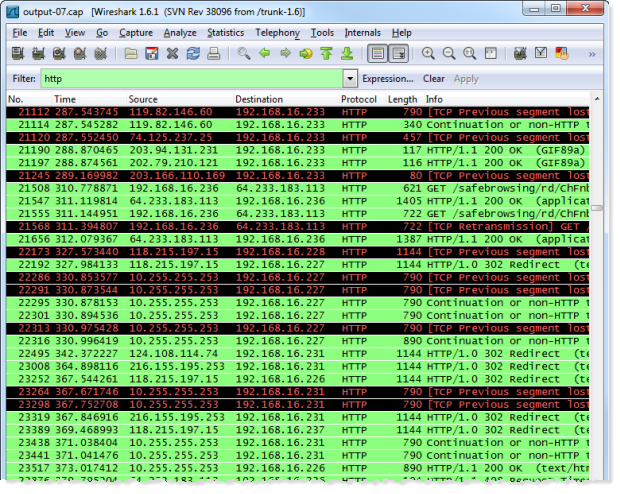
Task: Open the Analyze menu
Action: (180, 33)
